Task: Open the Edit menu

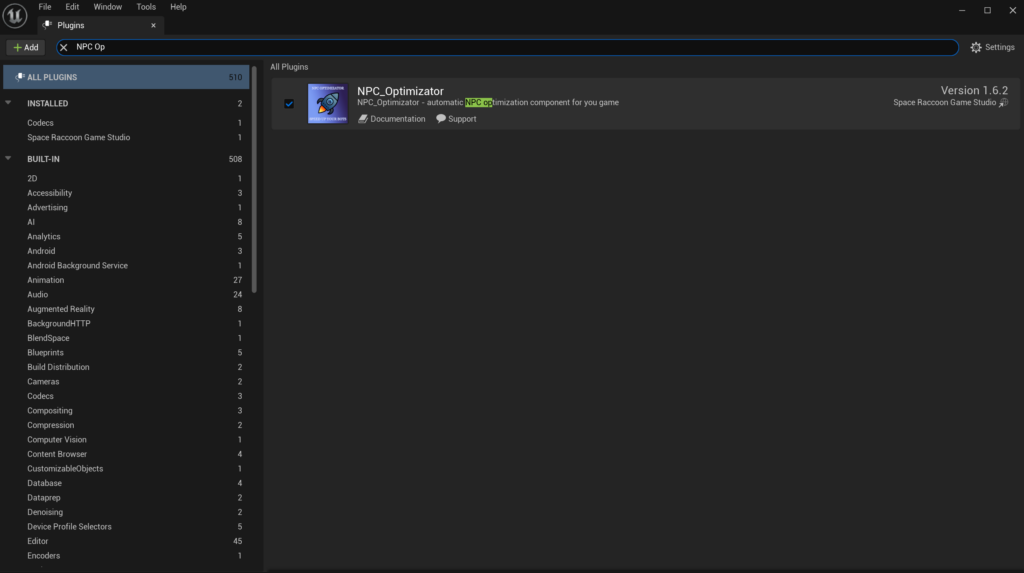Action: click(x=72, y=7)
